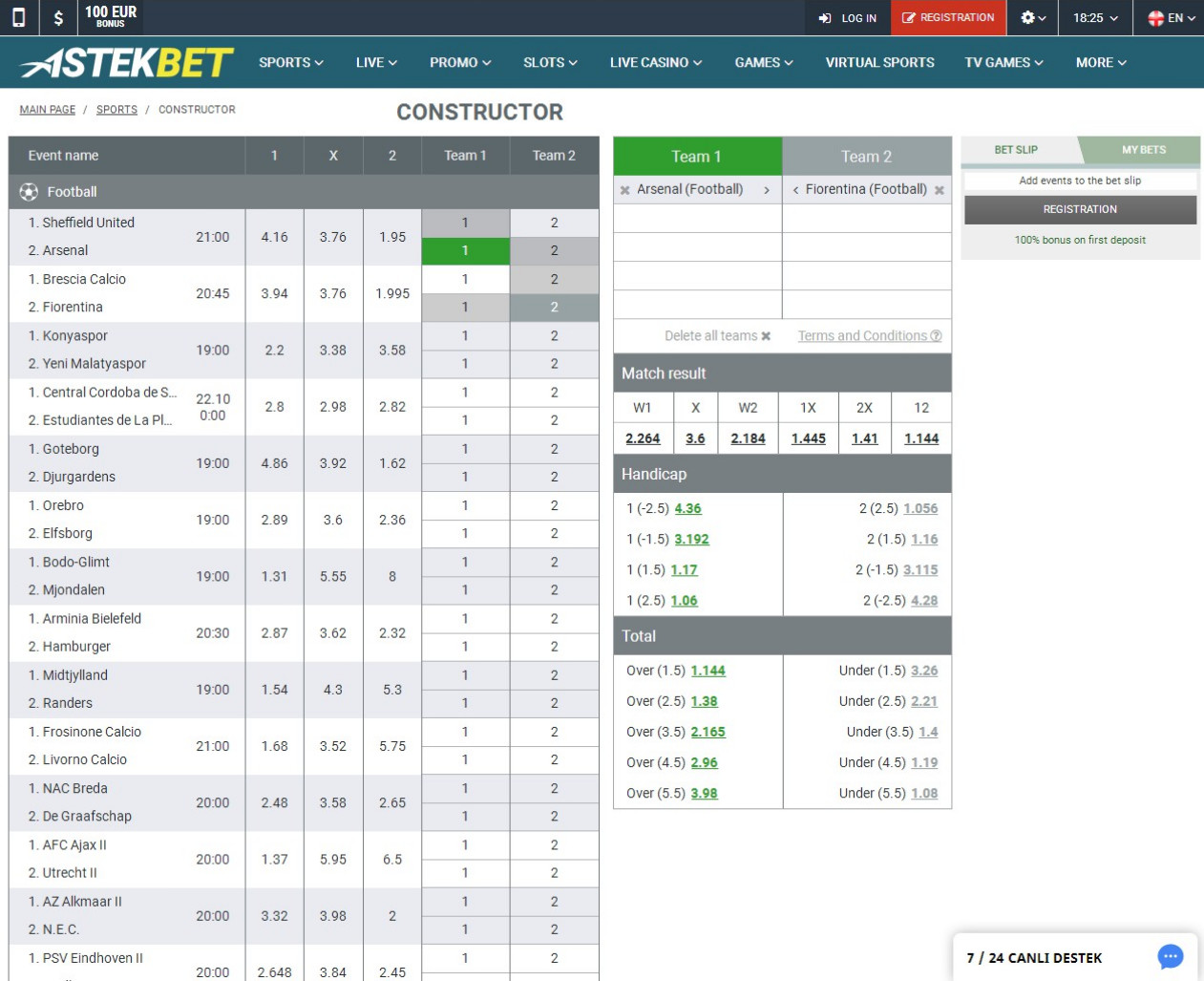Toggle Fiorentina in Team 2
1204x981 pixels.
tap(554, 307)
